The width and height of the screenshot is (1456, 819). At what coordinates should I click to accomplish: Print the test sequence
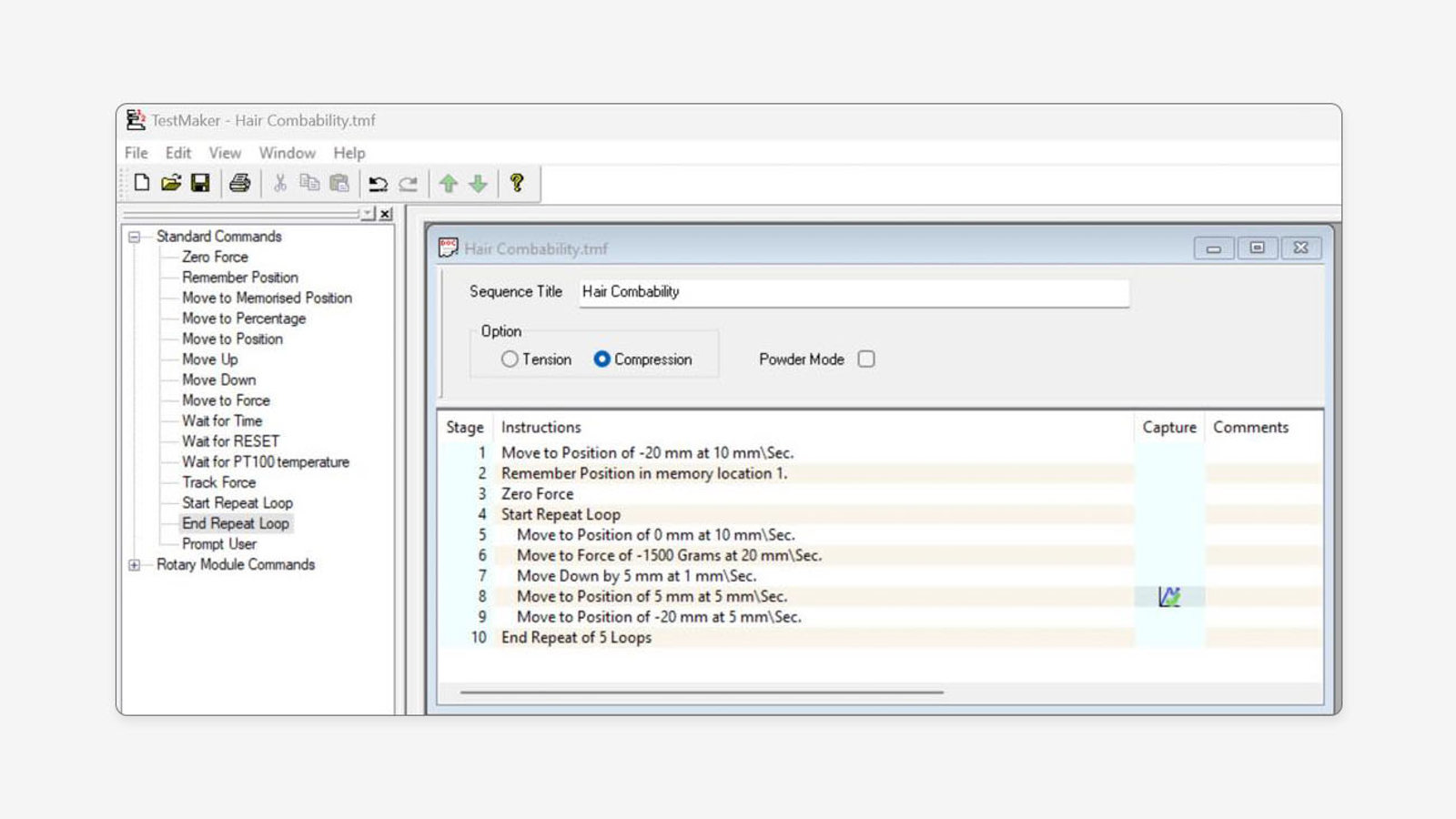tap(239, 183)
